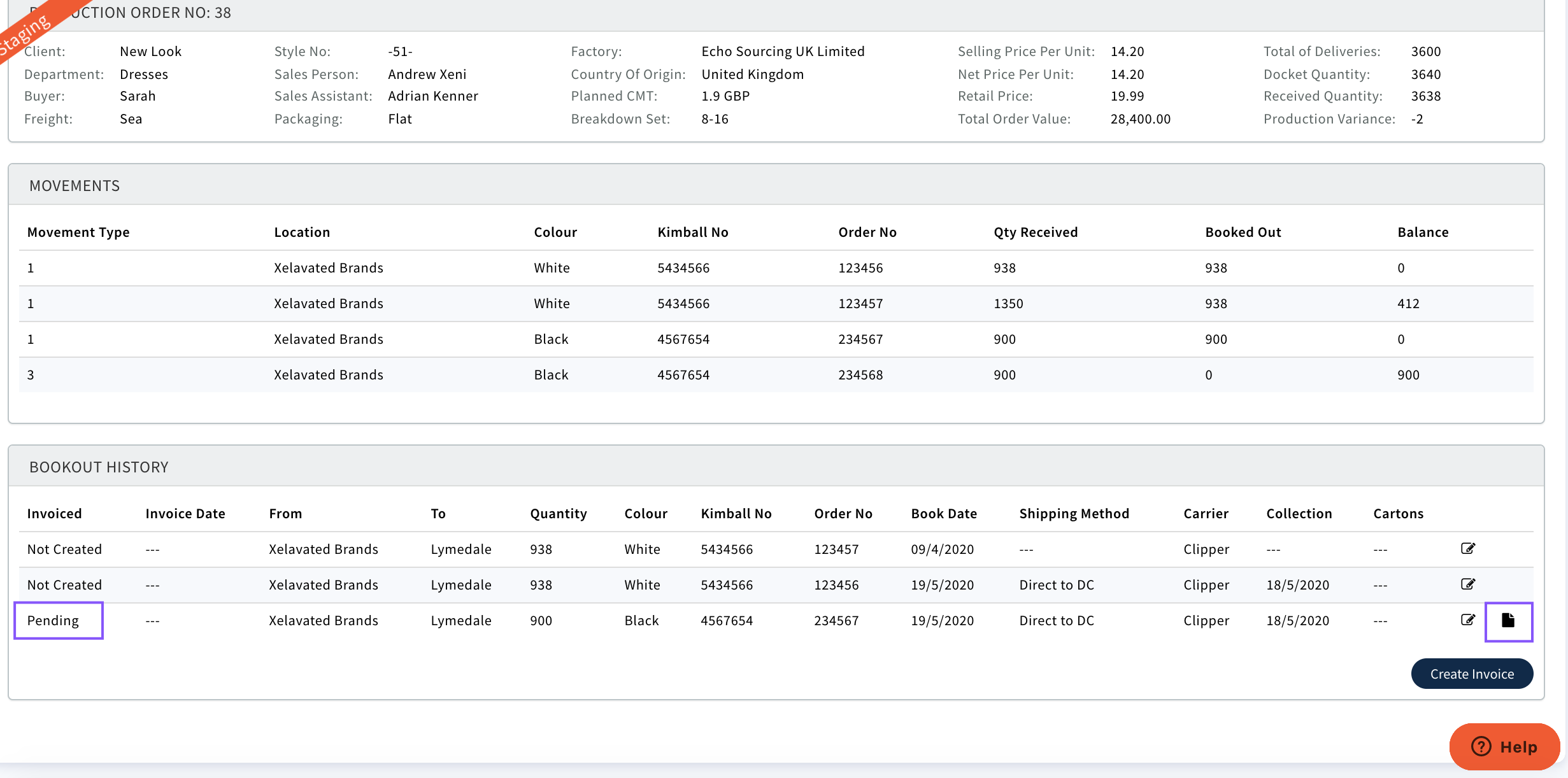Click the Invoiced column header
The width and height of the screenshot is (1568, 778).
54,514
